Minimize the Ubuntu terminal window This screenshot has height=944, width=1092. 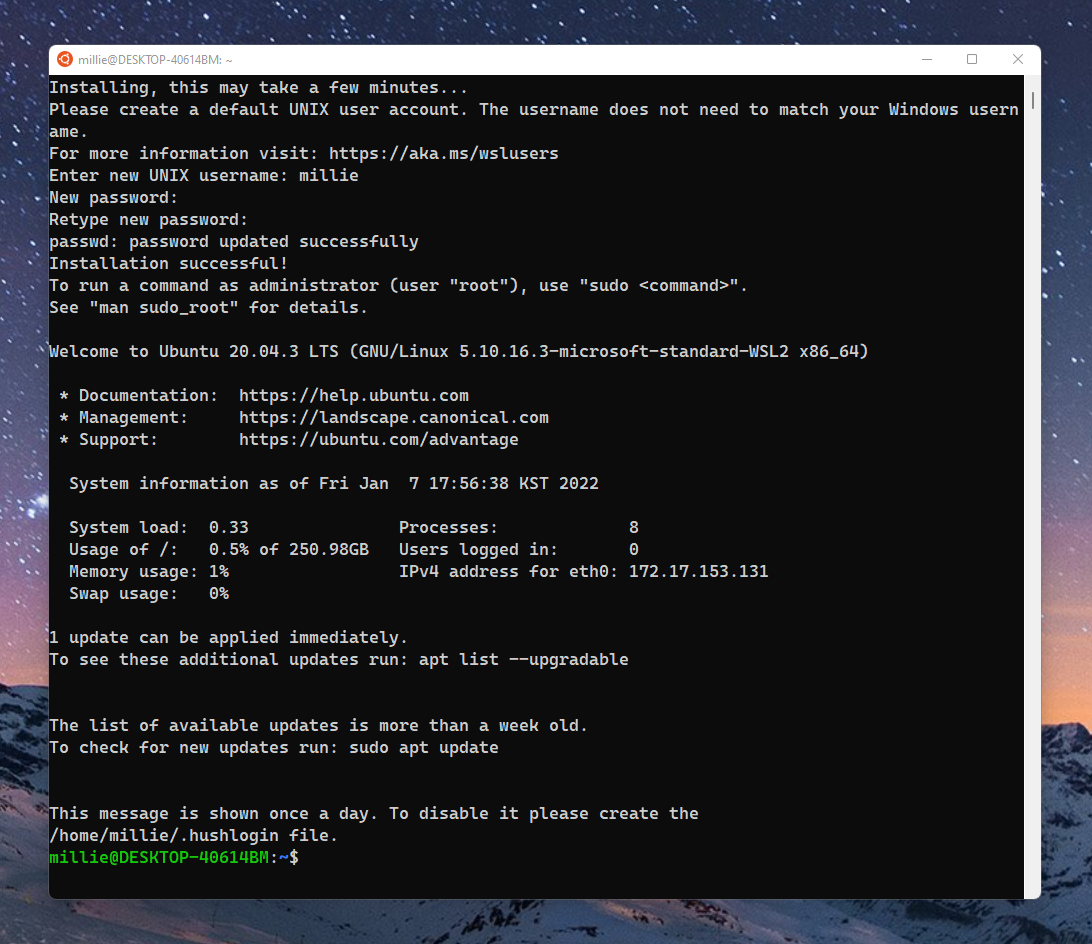click(x=926, y=59)
